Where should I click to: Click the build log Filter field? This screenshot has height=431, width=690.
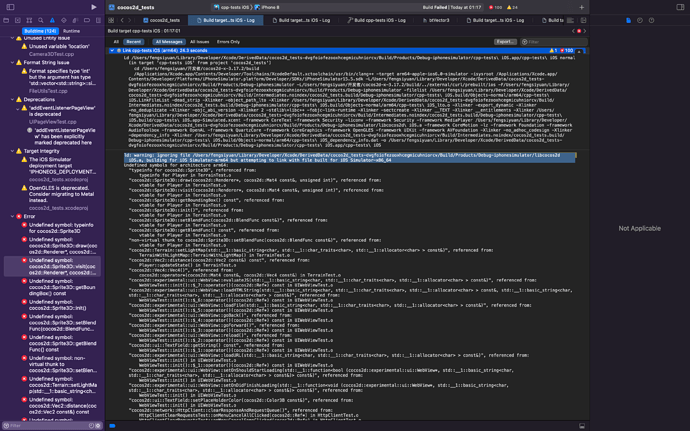click(x=554, y=42)
